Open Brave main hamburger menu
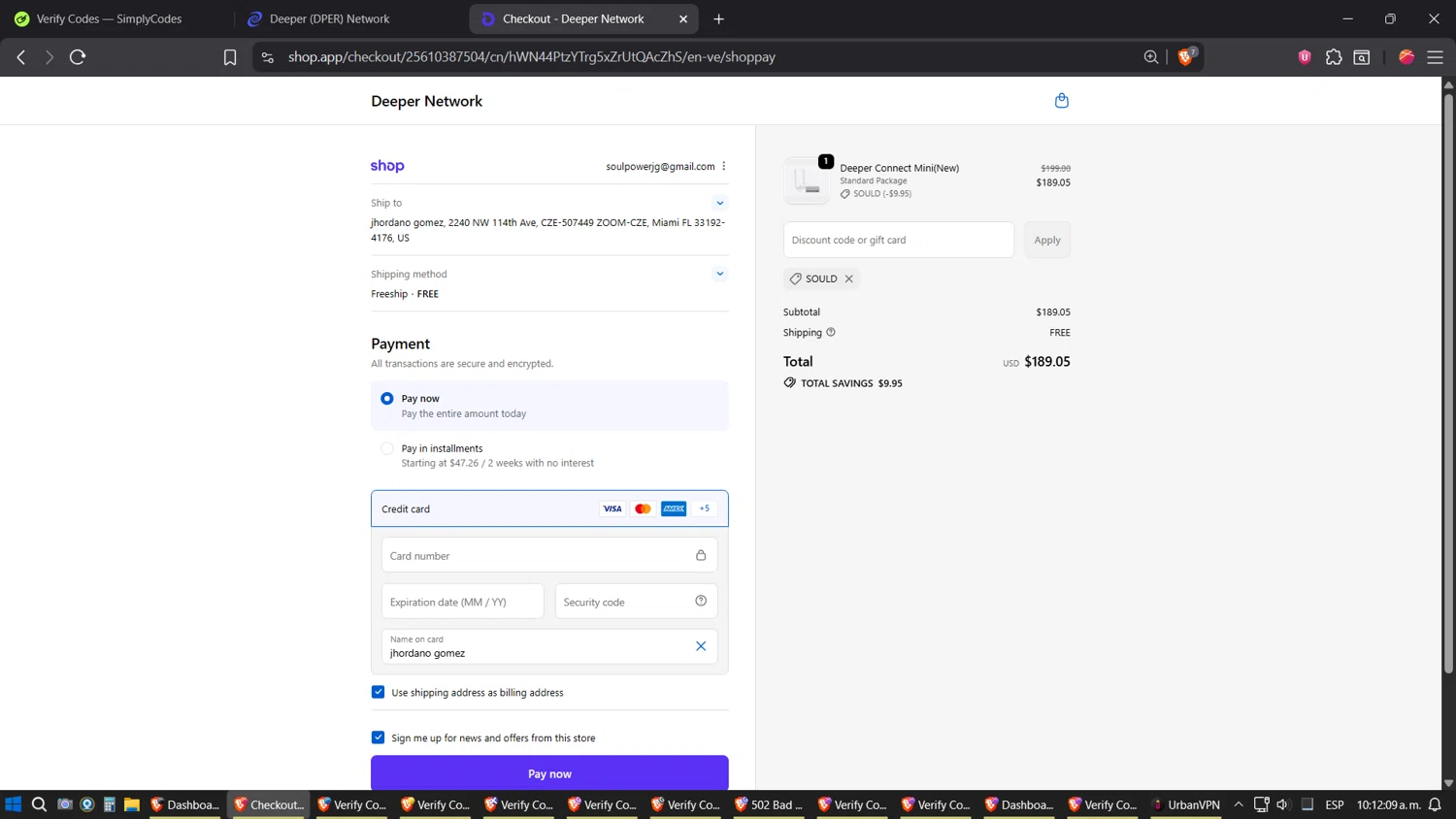This screenshot has width=1456, height=819. click(x=1435, y=57)
